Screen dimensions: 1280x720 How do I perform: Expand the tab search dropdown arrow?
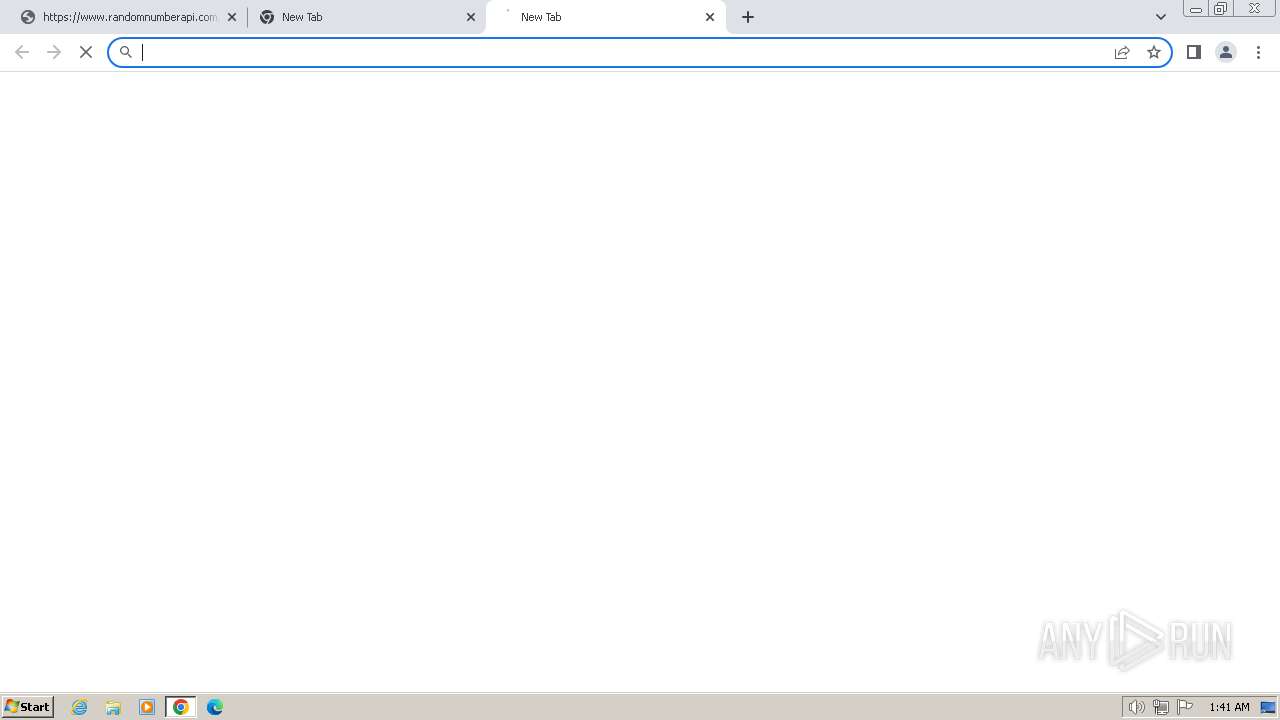[1161, 17]
